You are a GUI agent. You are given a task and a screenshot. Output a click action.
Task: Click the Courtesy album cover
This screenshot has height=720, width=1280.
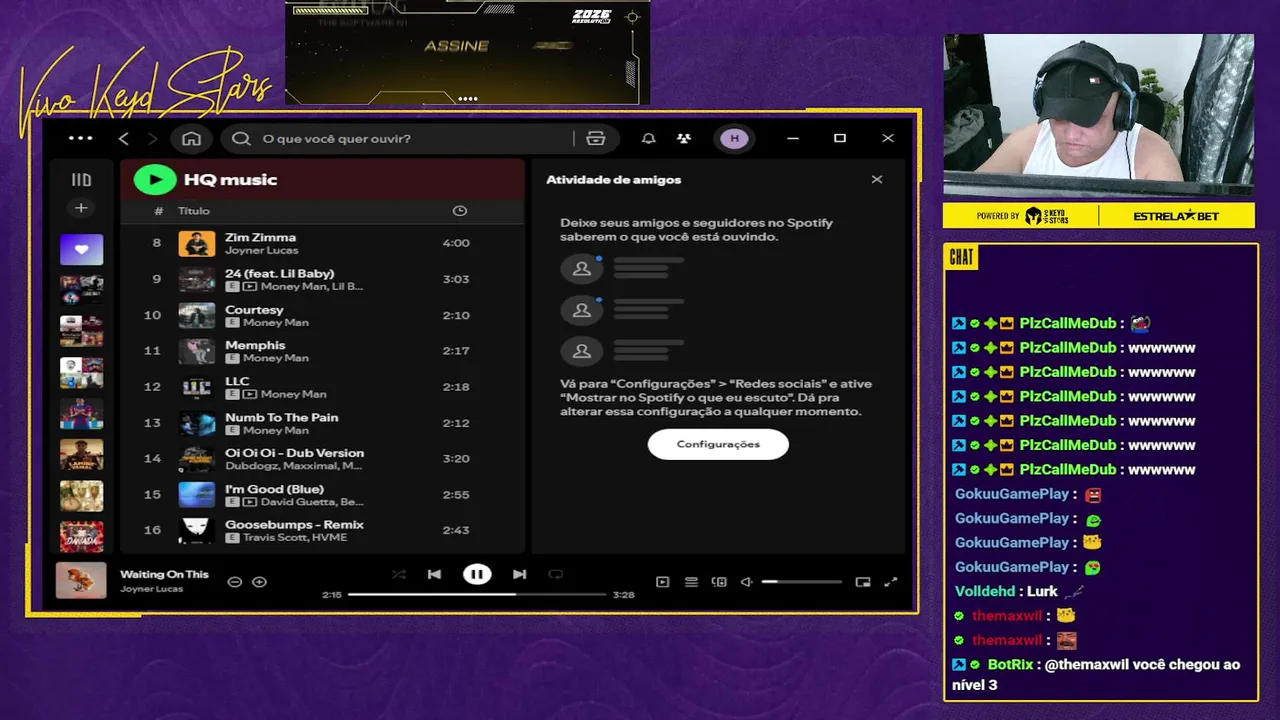(197, 315)
